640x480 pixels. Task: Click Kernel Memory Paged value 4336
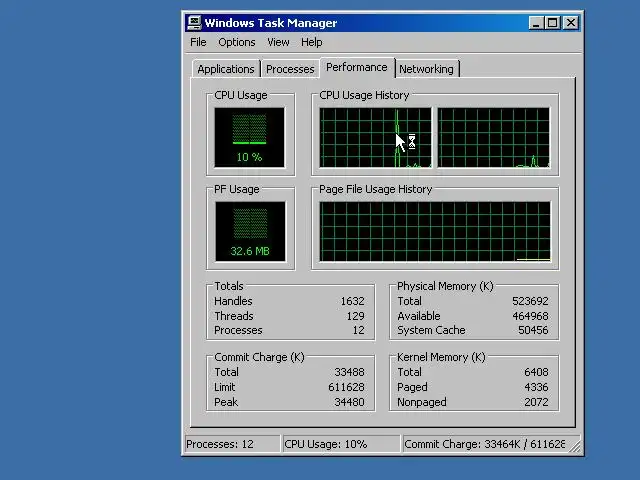tap(536, 387)
